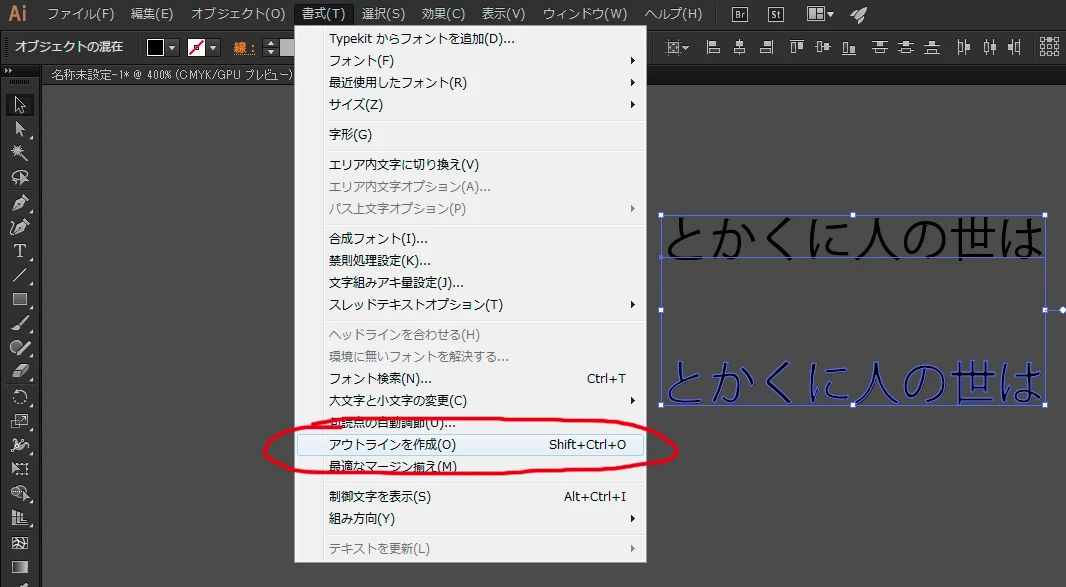Open Adobe Stock via St icon
This screenshot has height=587, width=1066.
click(x=776, y=14)
